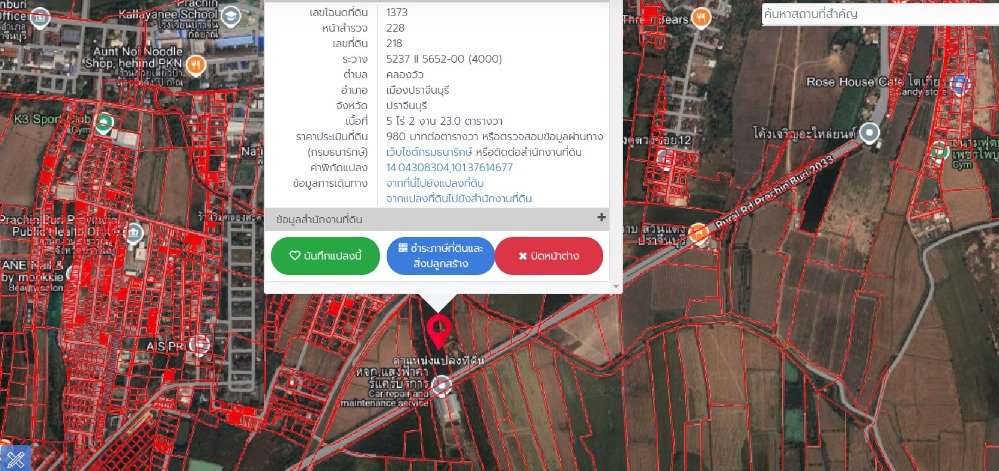This screenshot has width=999, height=471.
Task: Click the K3 Sport Club gym marker
Action: pos(104,122)
